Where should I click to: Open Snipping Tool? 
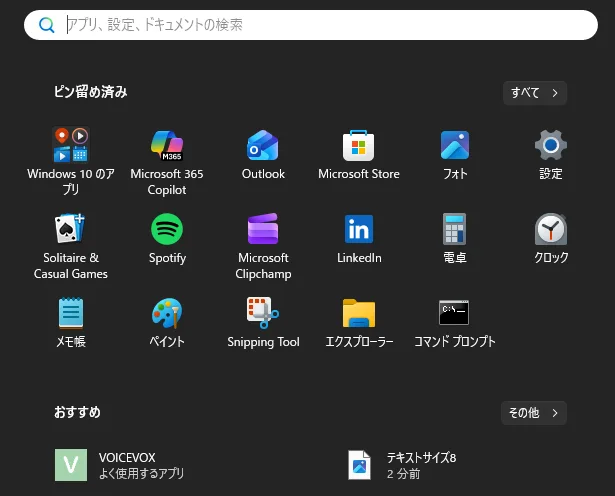(x=263, y=312)
